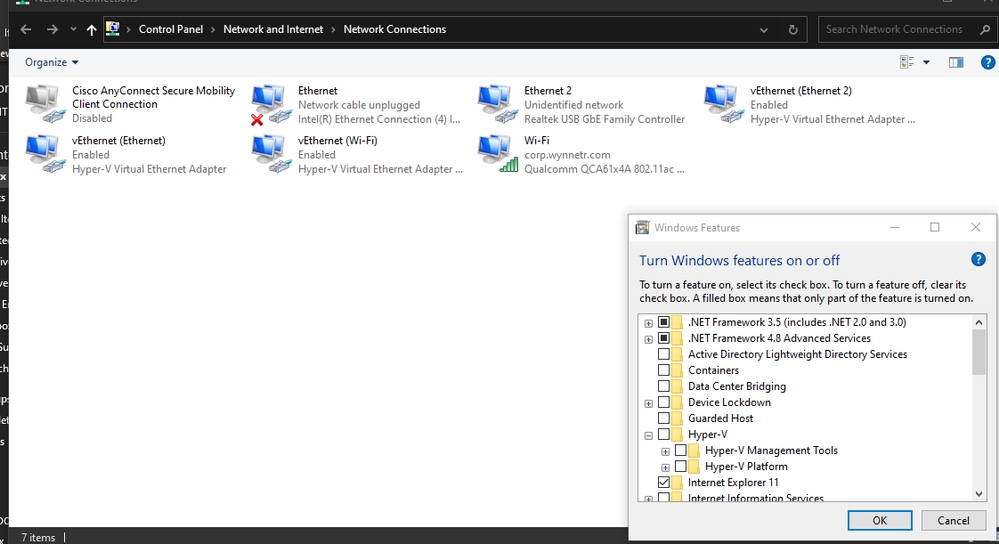Open view options dropdown arrow
Viewport: 999px width, 544px height.
[x=926, y=62]
